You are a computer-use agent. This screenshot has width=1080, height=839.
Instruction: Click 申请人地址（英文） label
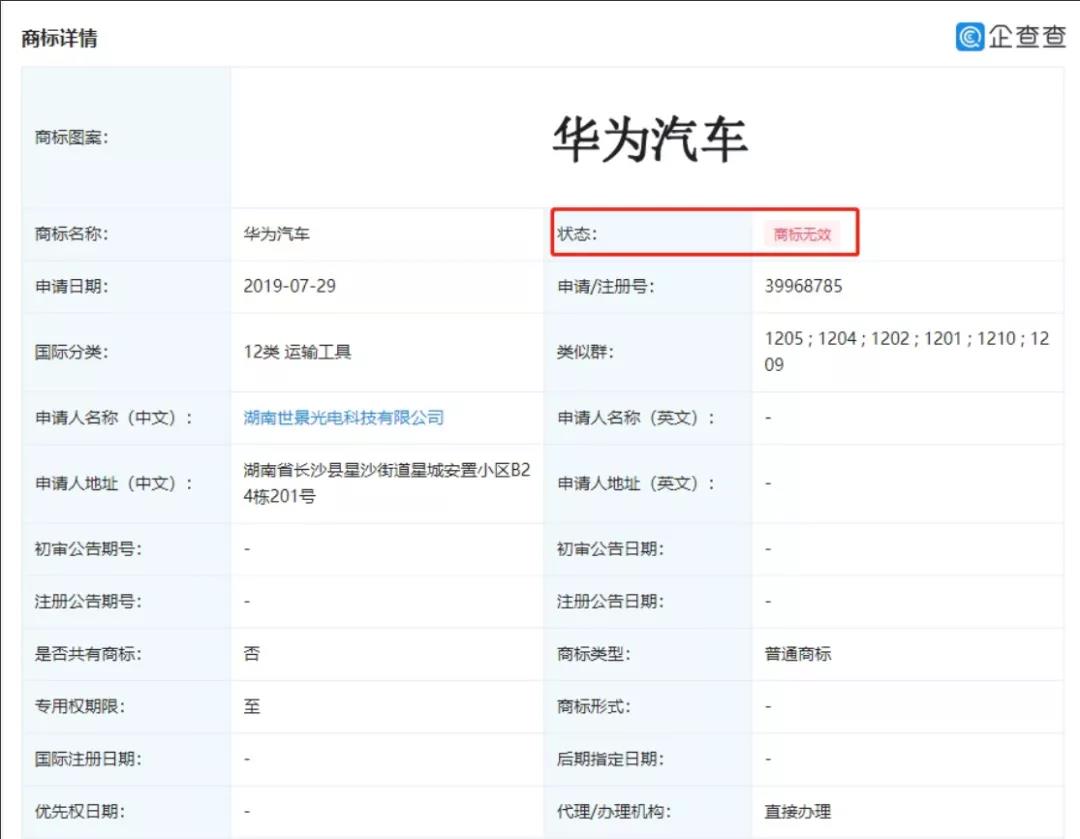[x=636, y=484]
